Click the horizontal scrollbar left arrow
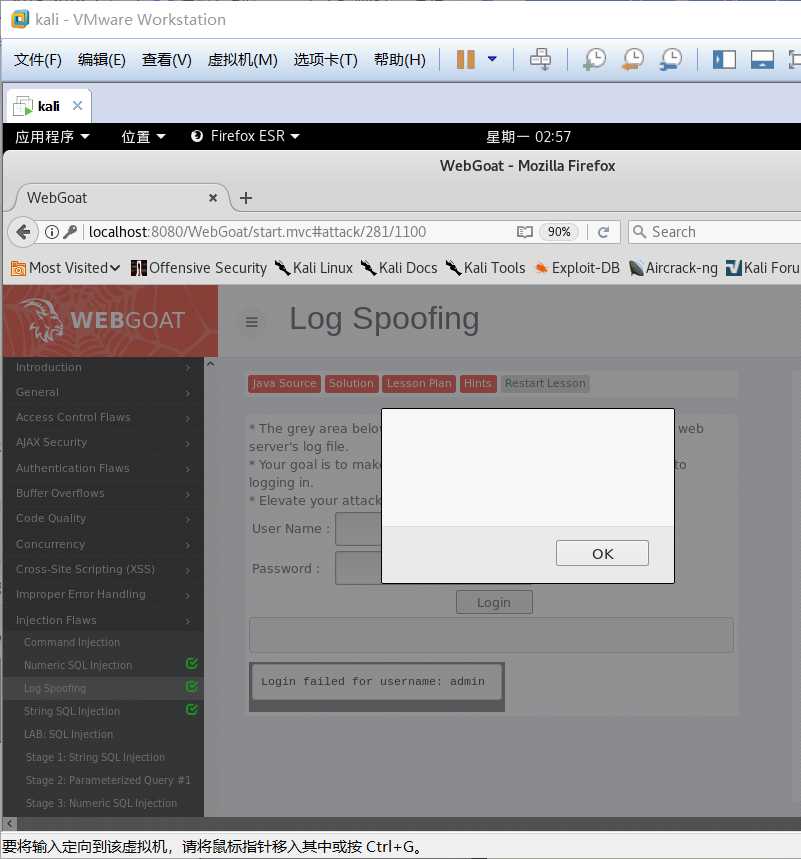This screenshot has height=859, width=801. coord(9,823)
